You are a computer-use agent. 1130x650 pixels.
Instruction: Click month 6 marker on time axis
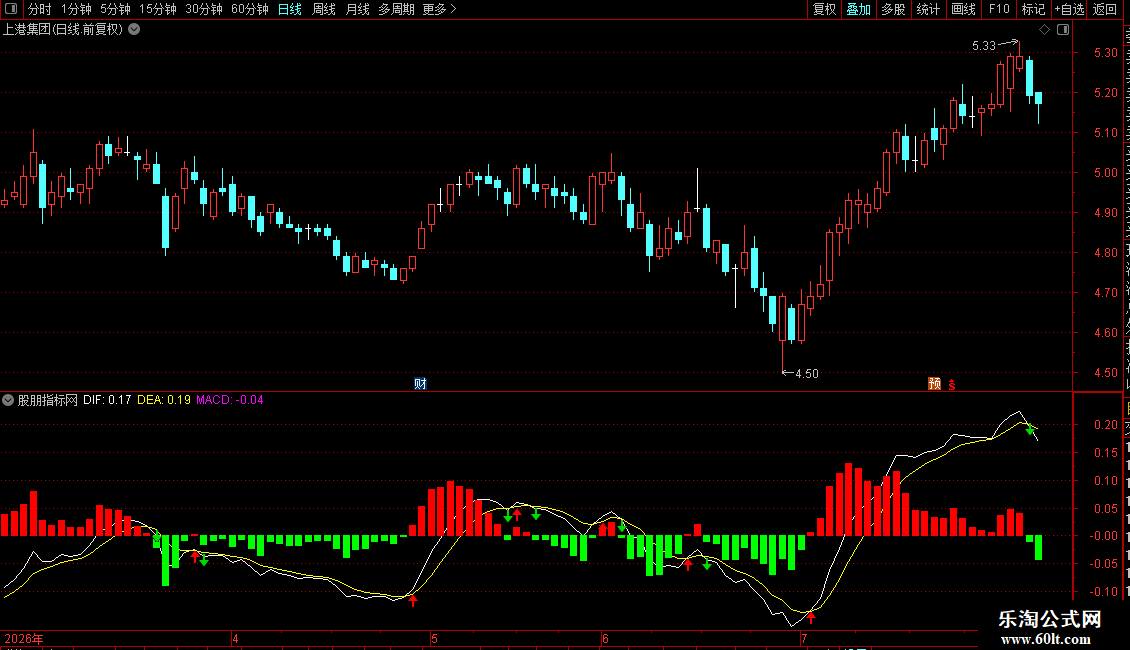pyautogui.click(x=605, y=638)
